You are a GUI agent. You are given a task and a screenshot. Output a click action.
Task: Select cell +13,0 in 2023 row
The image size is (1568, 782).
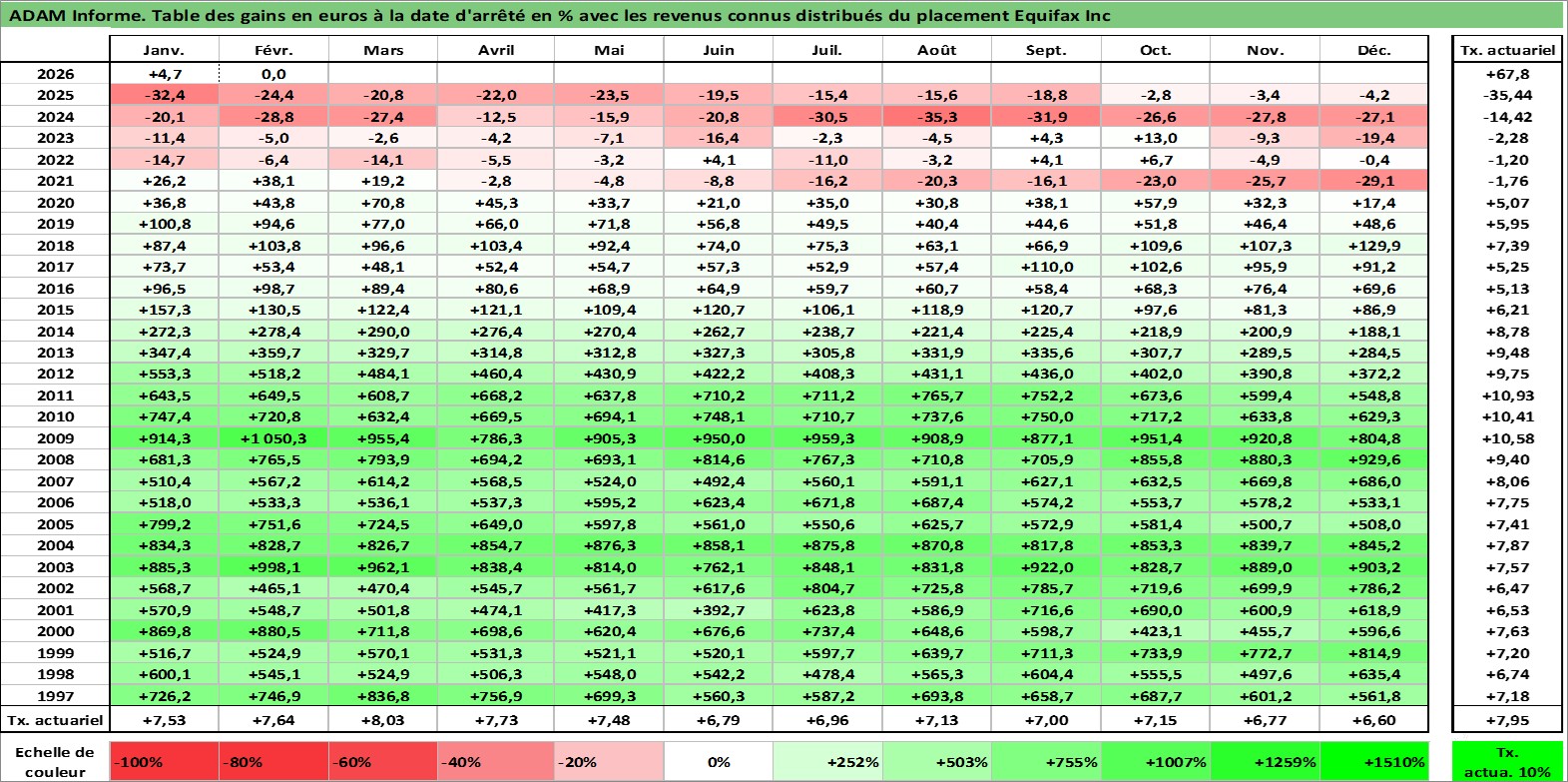click(x=1155, y=138)
